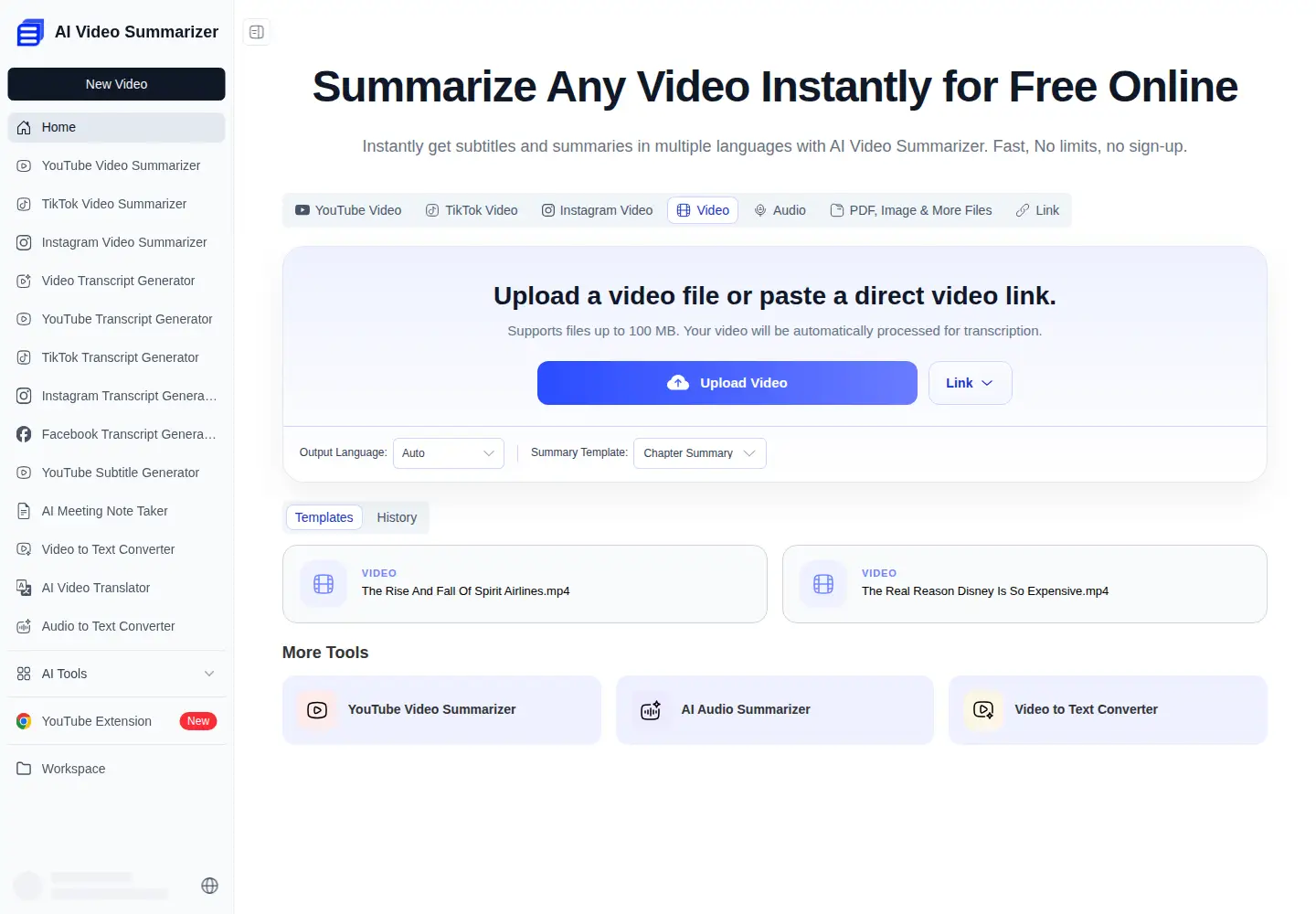The height and width of the screenshot is (914, 1316).
Task: Click the AI Video Translator icon
Action: click(24, 588)
